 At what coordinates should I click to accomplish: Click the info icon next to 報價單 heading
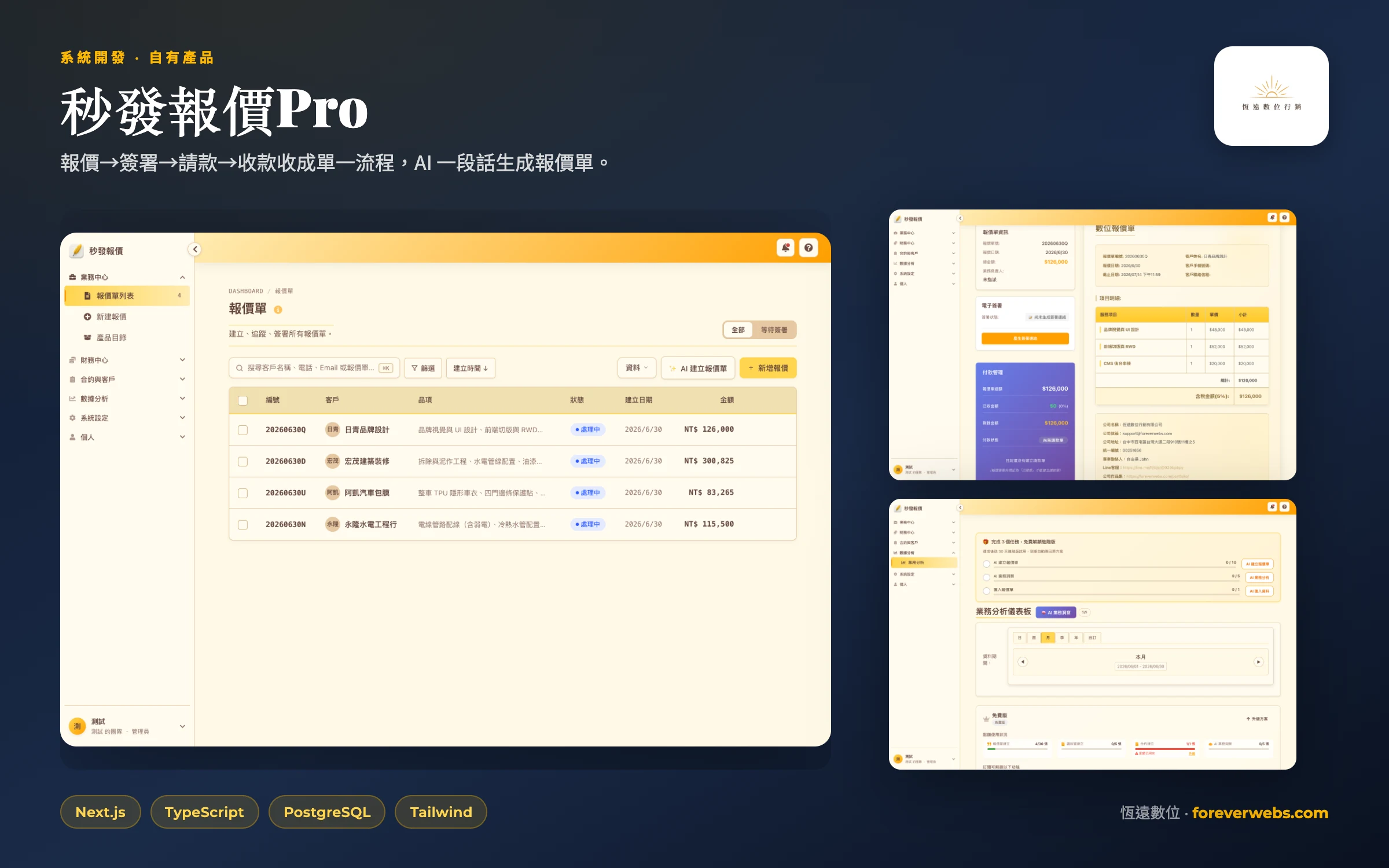[278, 310]
